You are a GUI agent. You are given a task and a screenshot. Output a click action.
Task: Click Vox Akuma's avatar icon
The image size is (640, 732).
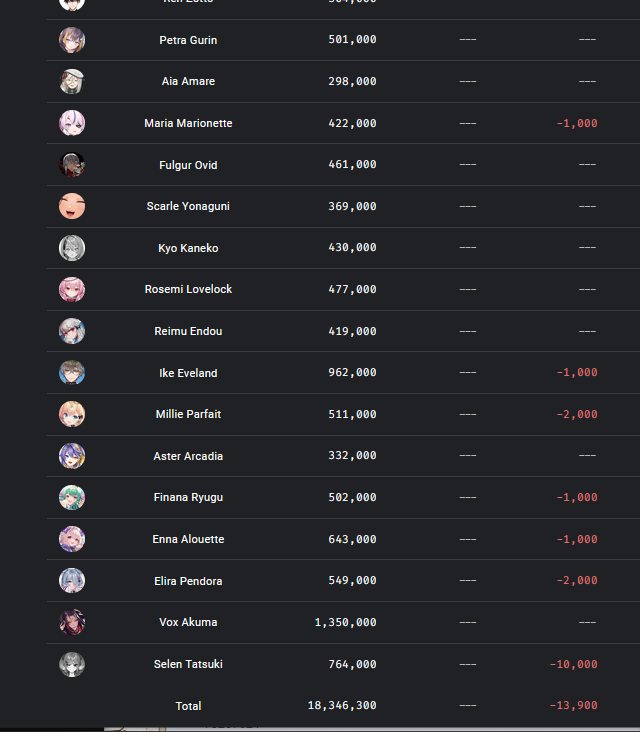72,622
